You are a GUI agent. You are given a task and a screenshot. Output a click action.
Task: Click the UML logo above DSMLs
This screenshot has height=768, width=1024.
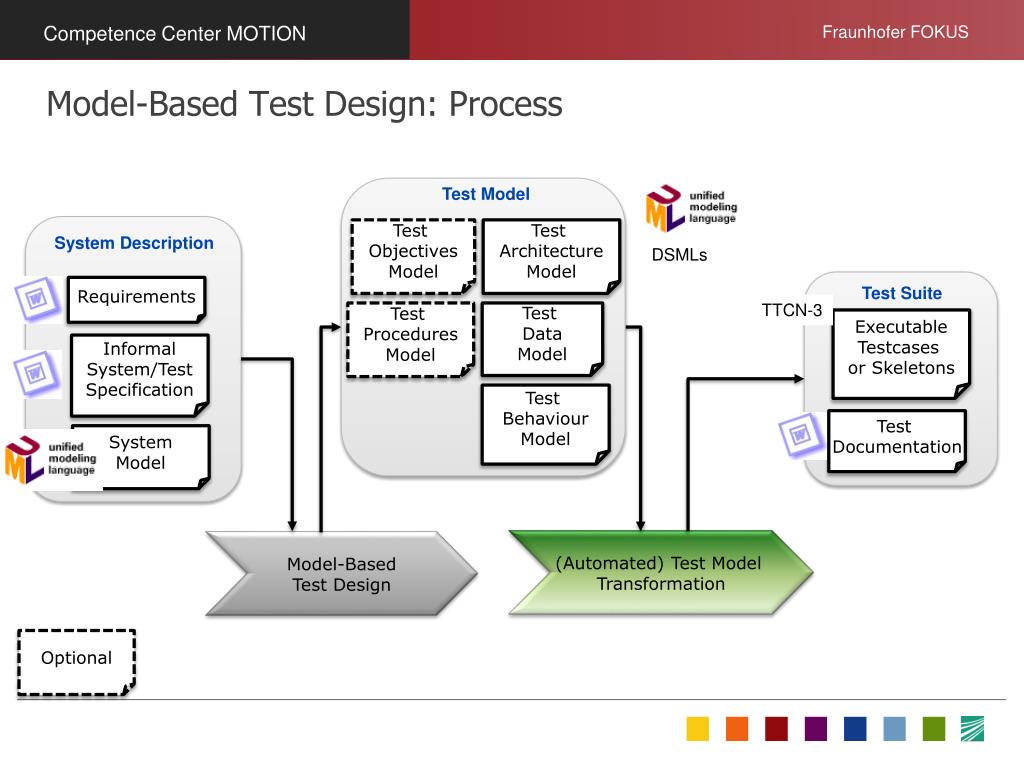pos(692,208)
